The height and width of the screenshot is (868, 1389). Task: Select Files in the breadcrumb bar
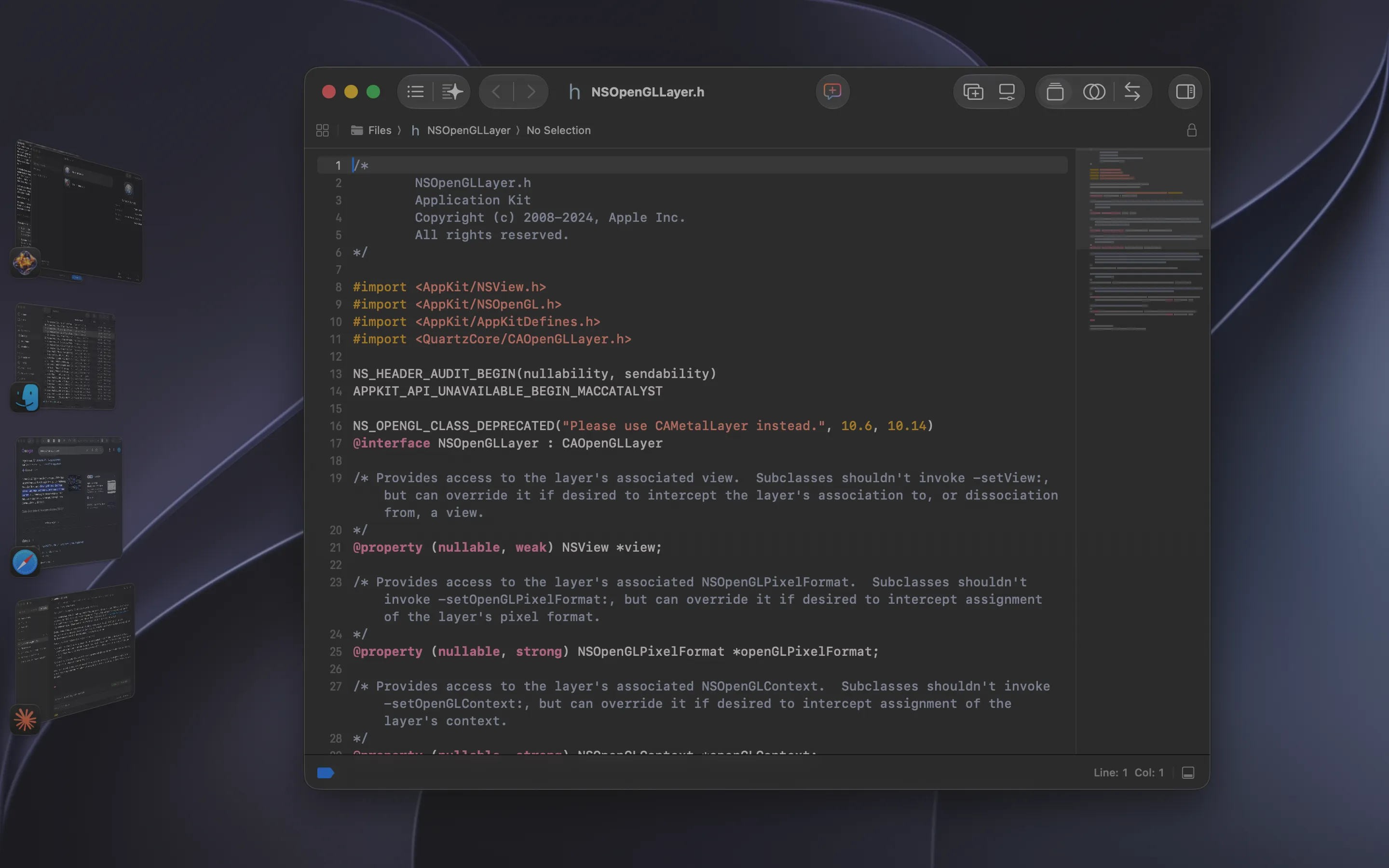pos(371,130)
